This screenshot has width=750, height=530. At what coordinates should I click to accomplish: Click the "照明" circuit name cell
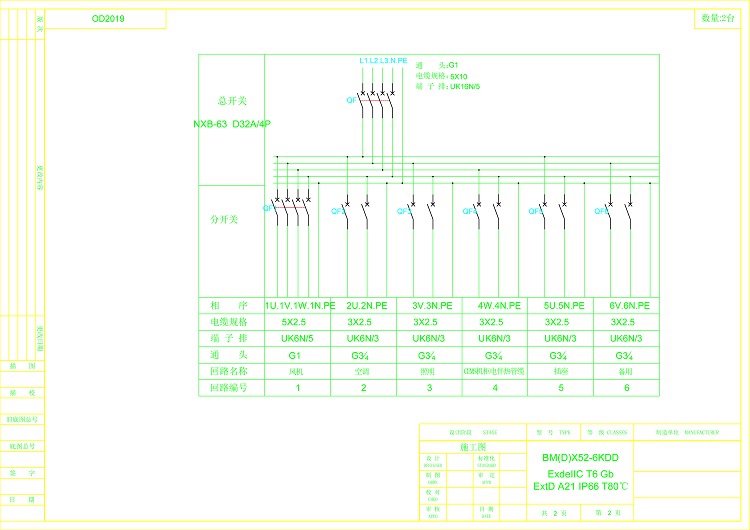click(428, 372)
